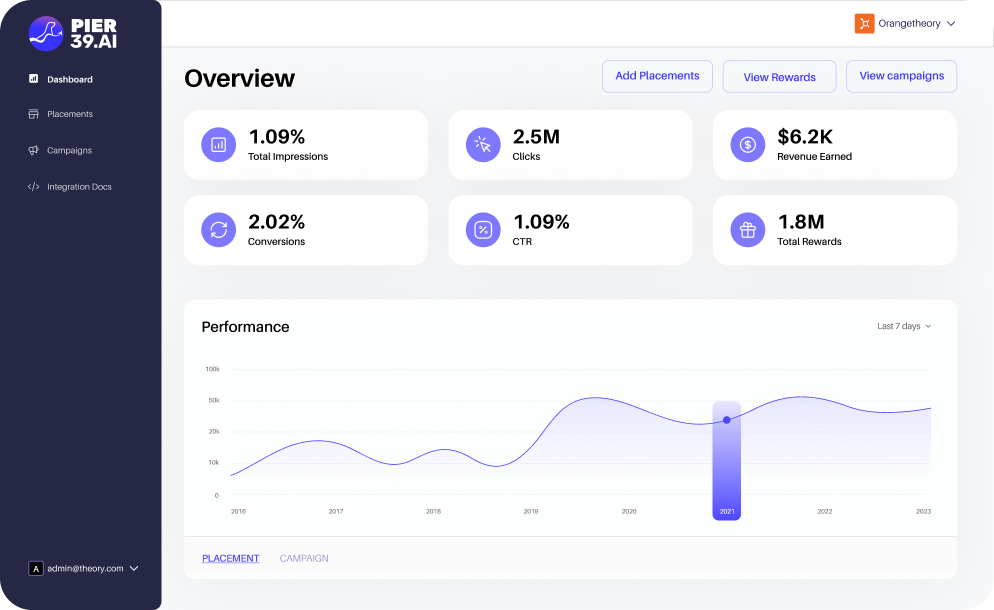Select the PLACEMENT tab
This screenshot has height=610, width=994.
coord(231,558)
